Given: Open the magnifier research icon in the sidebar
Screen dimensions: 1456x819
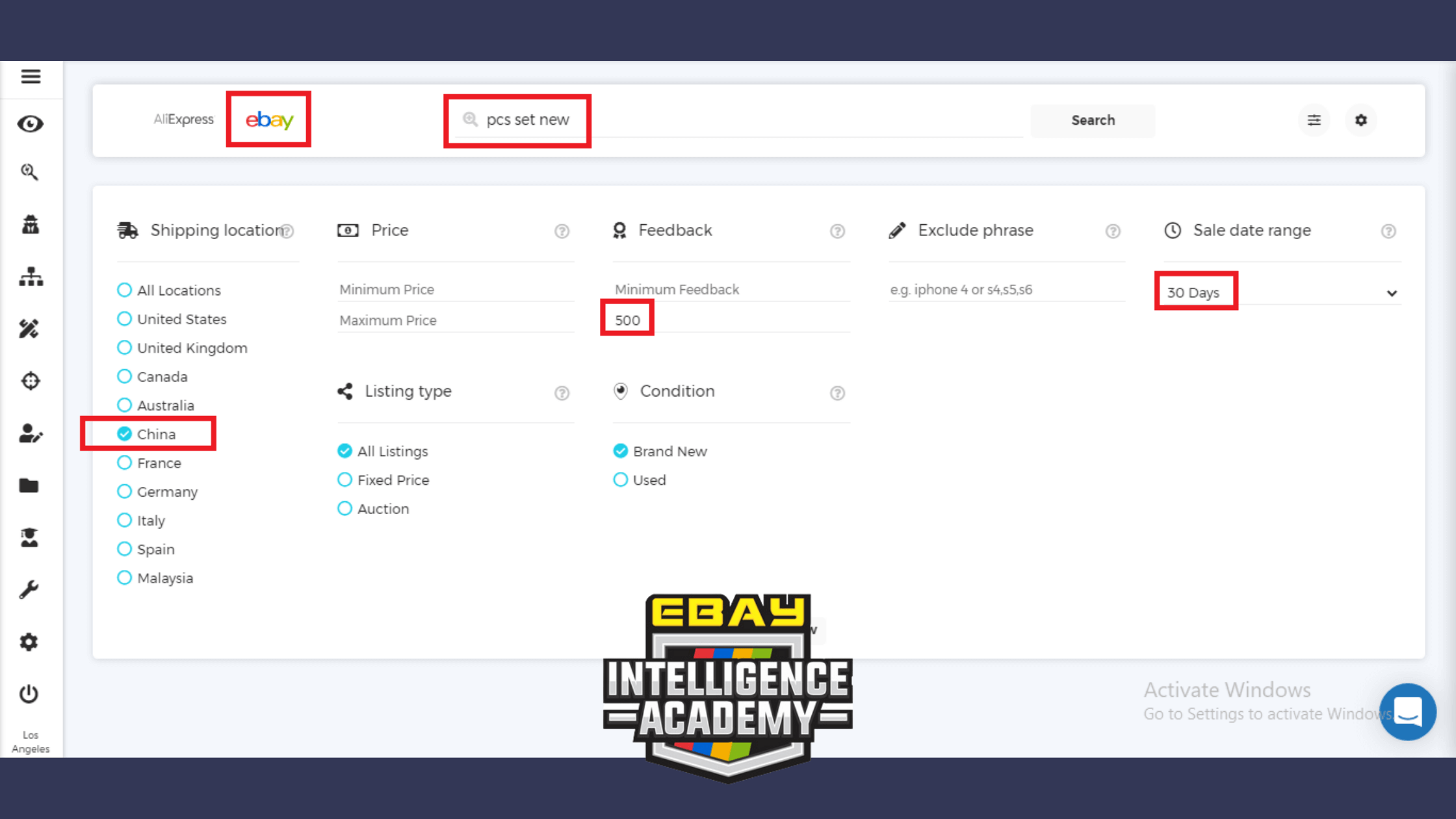Looking at the screenshot, I should pos(29,172).
